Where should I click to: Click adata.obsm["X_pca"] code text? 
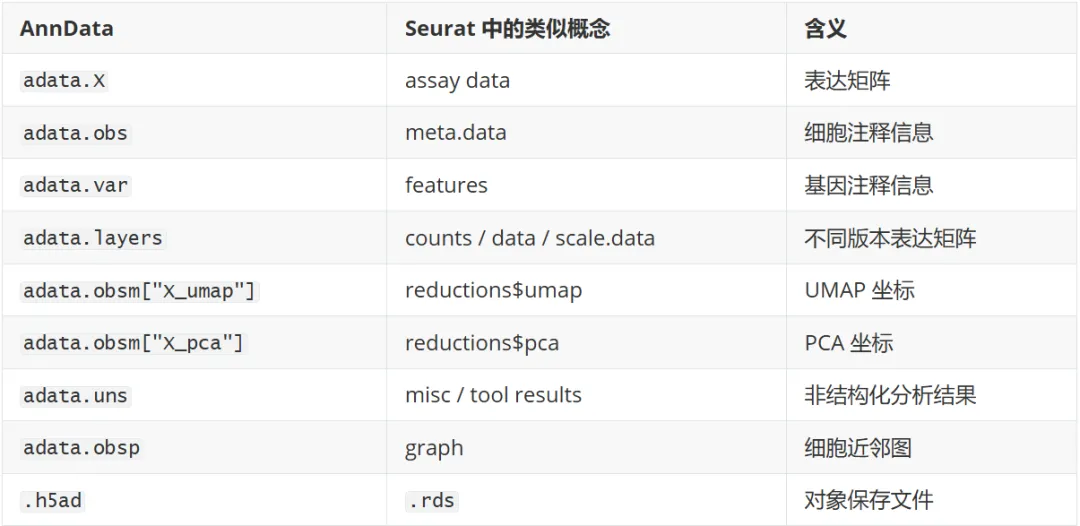click(x=134, y=343)
